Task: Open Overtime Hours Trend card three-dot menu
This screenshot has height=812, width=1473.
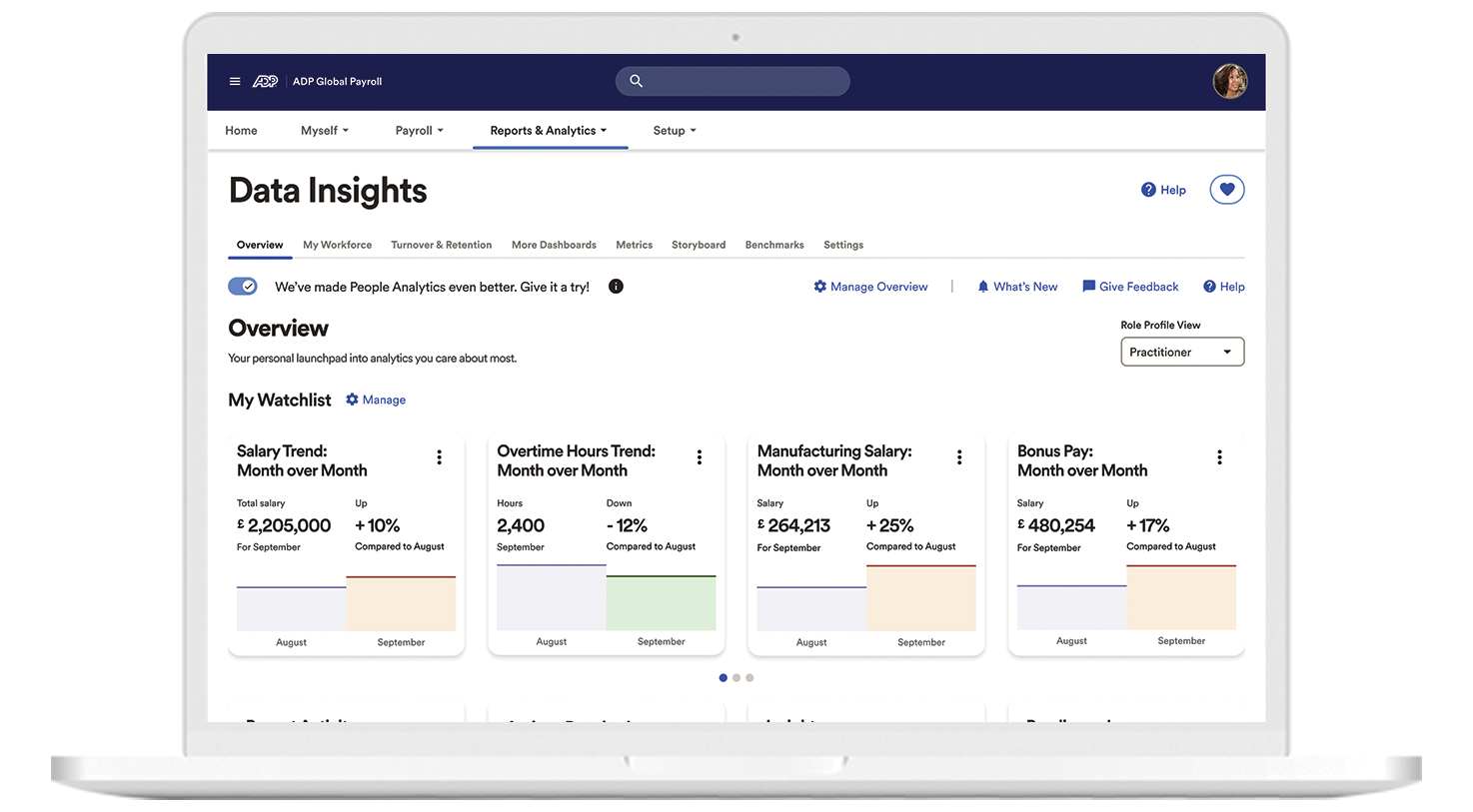Action: [x=700, y=457]
